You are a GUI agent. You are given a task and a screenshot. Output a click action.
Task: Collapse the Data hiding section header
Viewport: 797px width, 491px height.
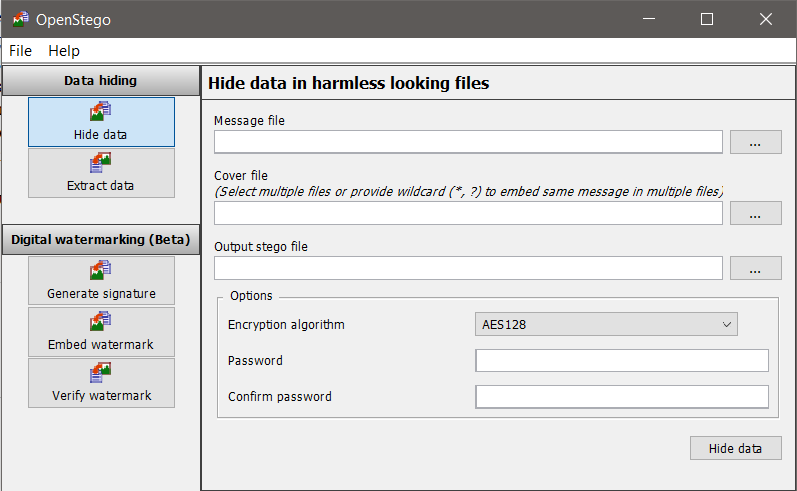(100, 80)
